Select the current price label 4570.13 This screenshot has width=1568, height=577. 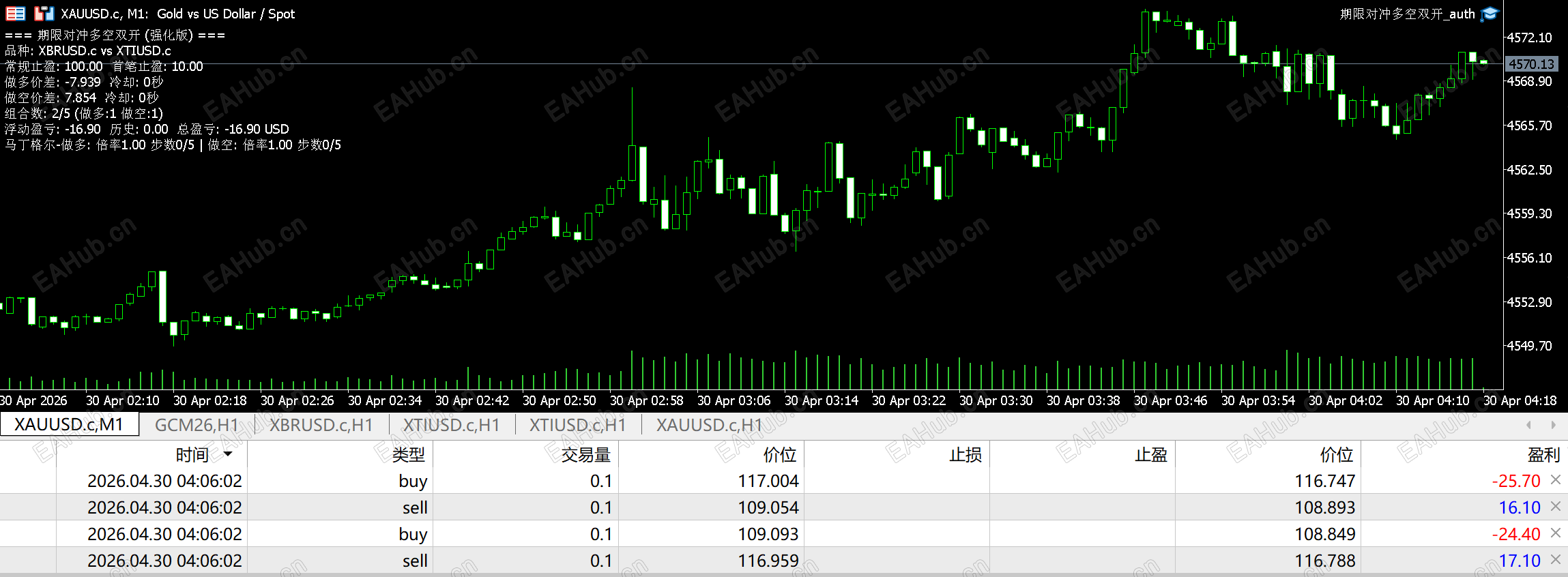[1531, 64]
